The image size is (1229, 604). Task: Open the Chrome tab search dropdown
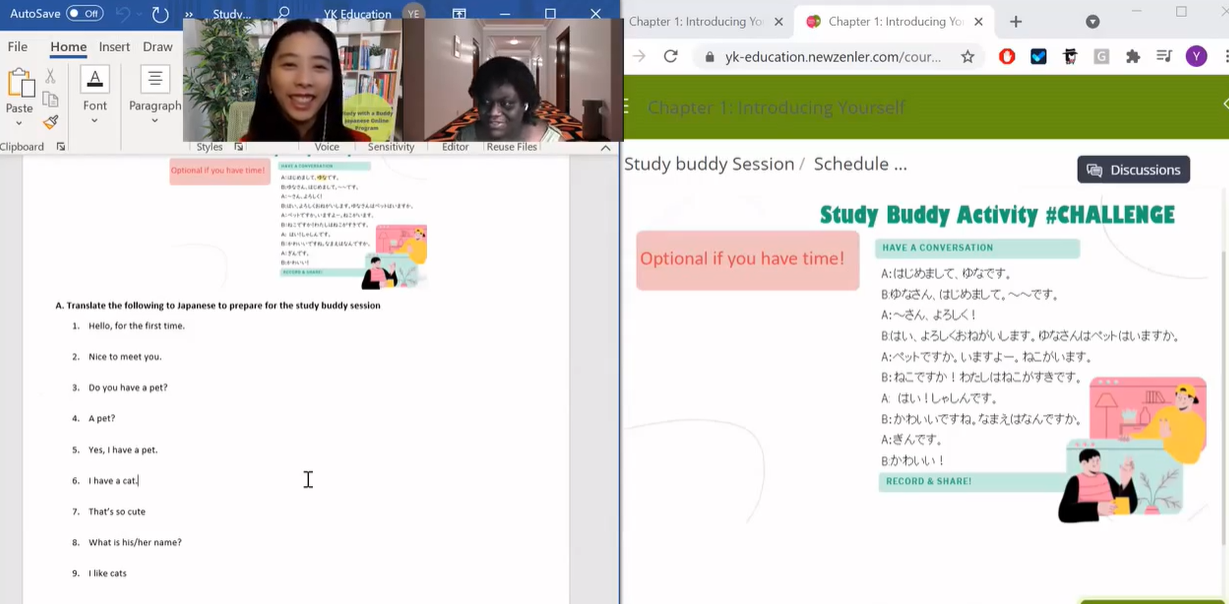click(x=1092, y=21)
